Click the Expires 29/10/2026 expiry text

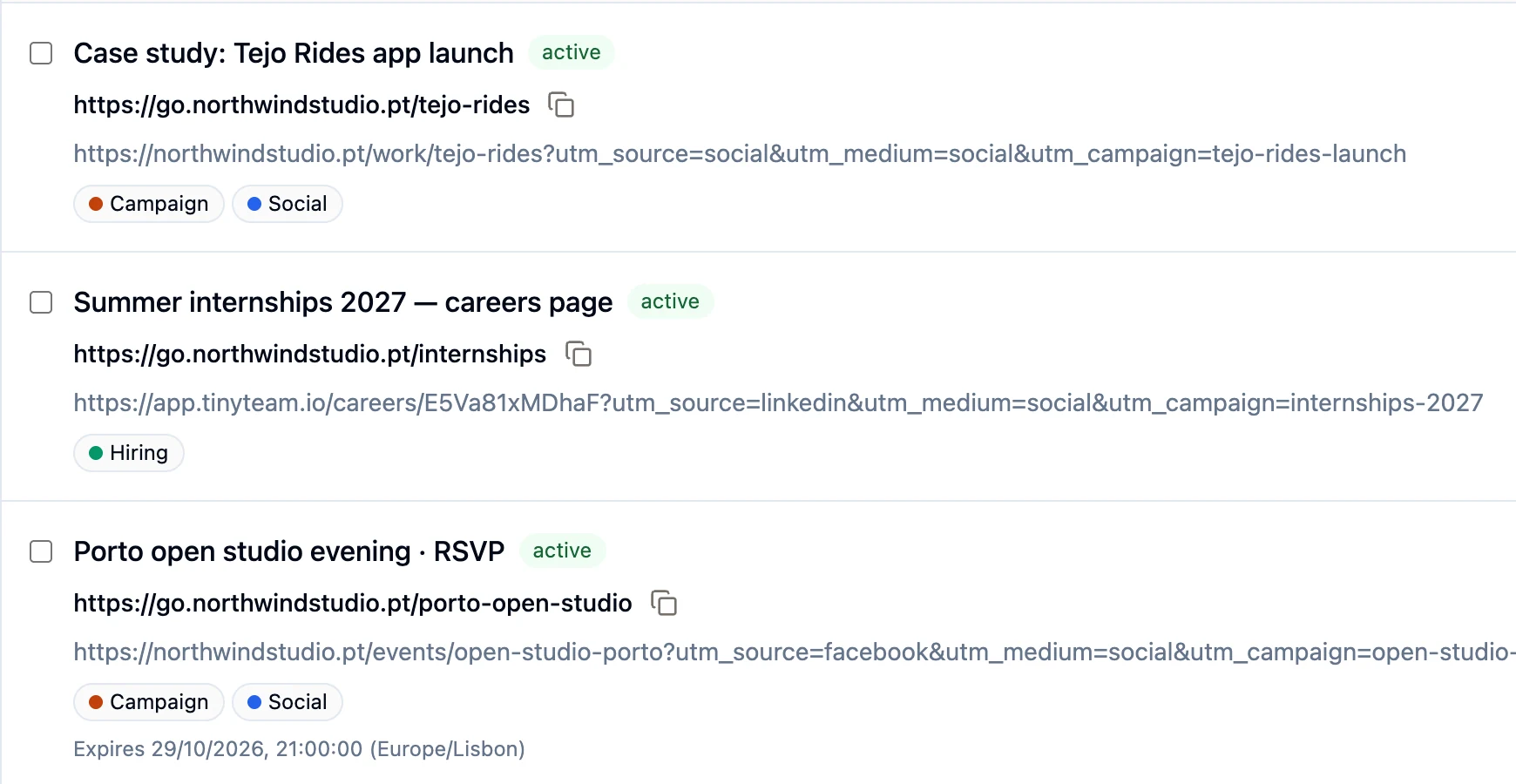[299, 749]
